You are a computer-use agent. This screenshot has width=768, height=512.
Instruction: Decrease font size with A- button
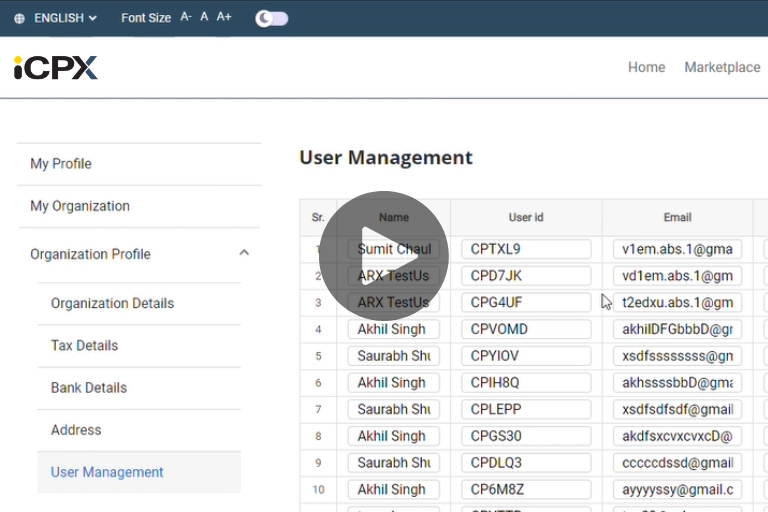click(186, 17)
